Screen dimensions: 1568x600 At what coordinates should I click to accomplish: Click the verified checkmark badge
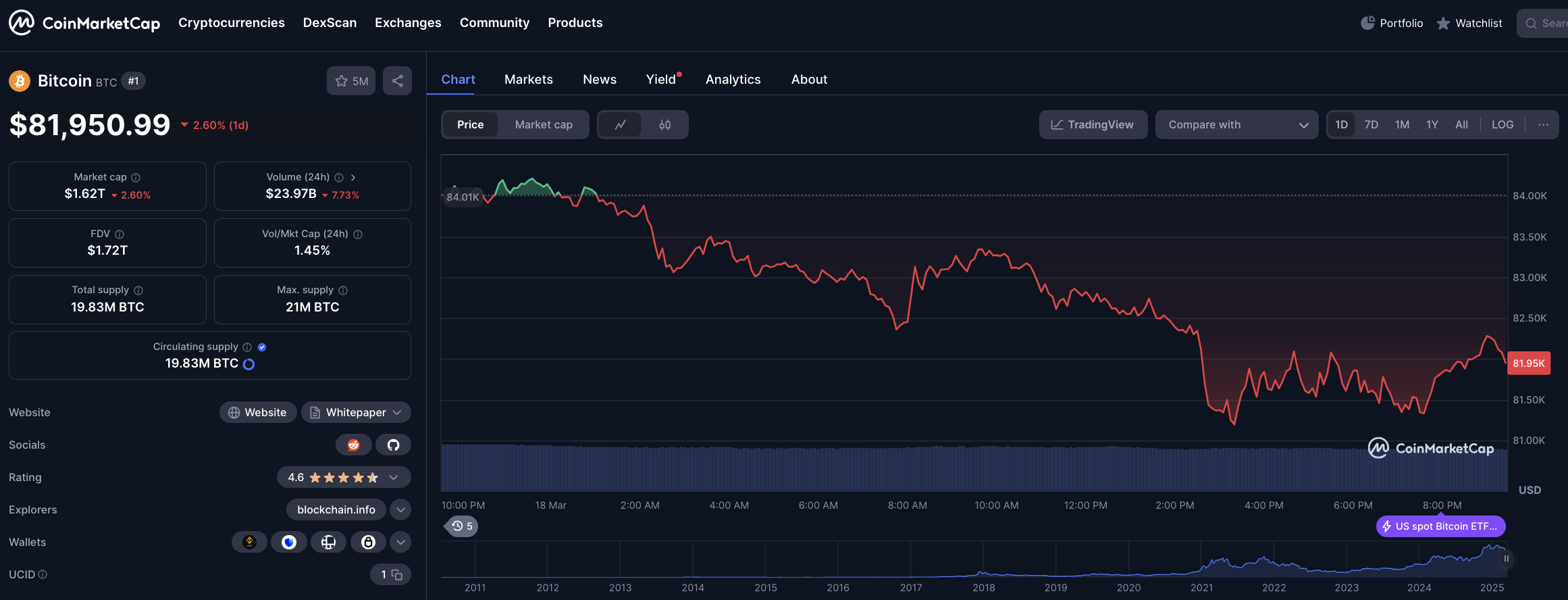(x=262, y=347)
